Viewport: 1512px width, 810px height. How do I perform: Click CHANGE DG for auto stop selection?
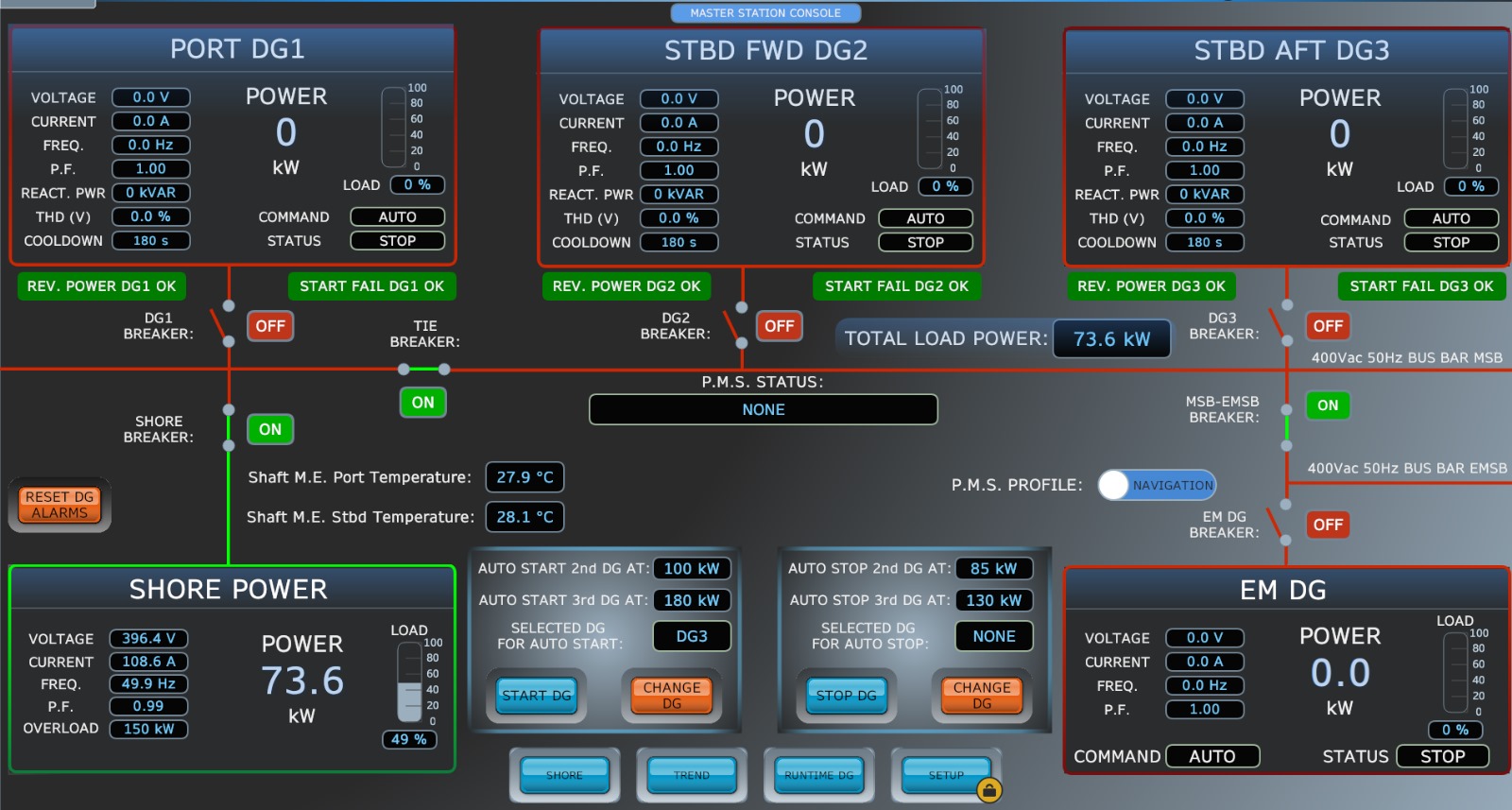982,696
